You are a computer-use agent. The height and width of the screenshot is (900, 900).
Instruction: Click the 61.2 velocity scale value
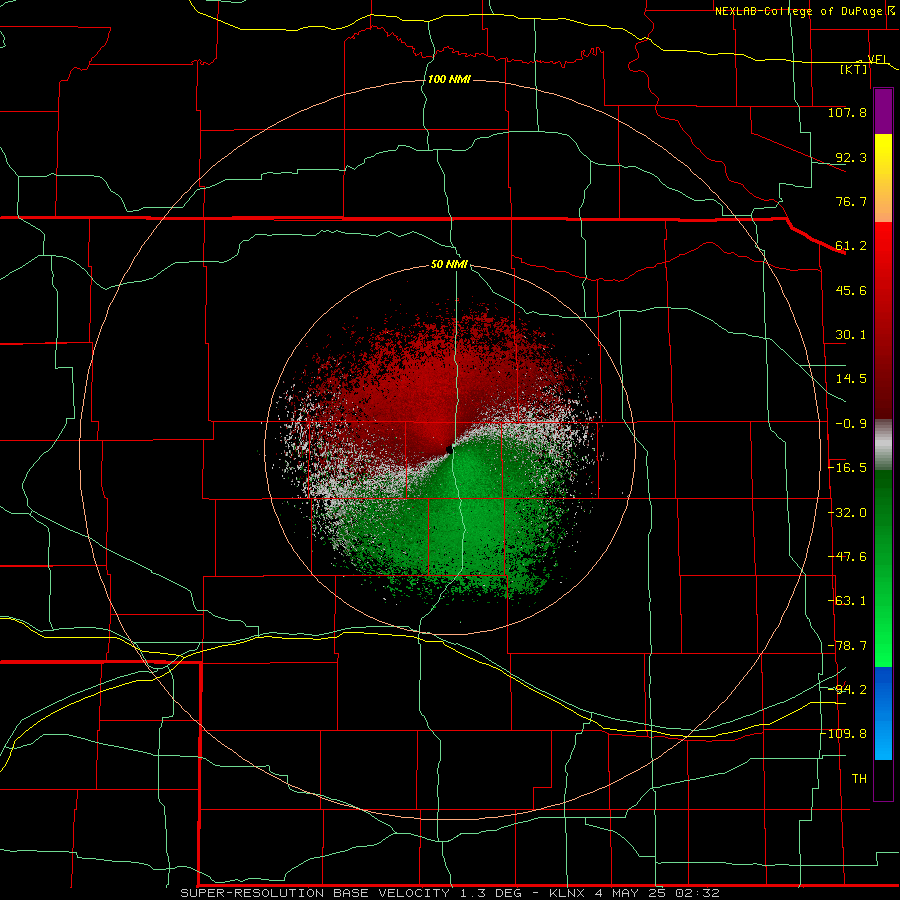pos(851,246)
